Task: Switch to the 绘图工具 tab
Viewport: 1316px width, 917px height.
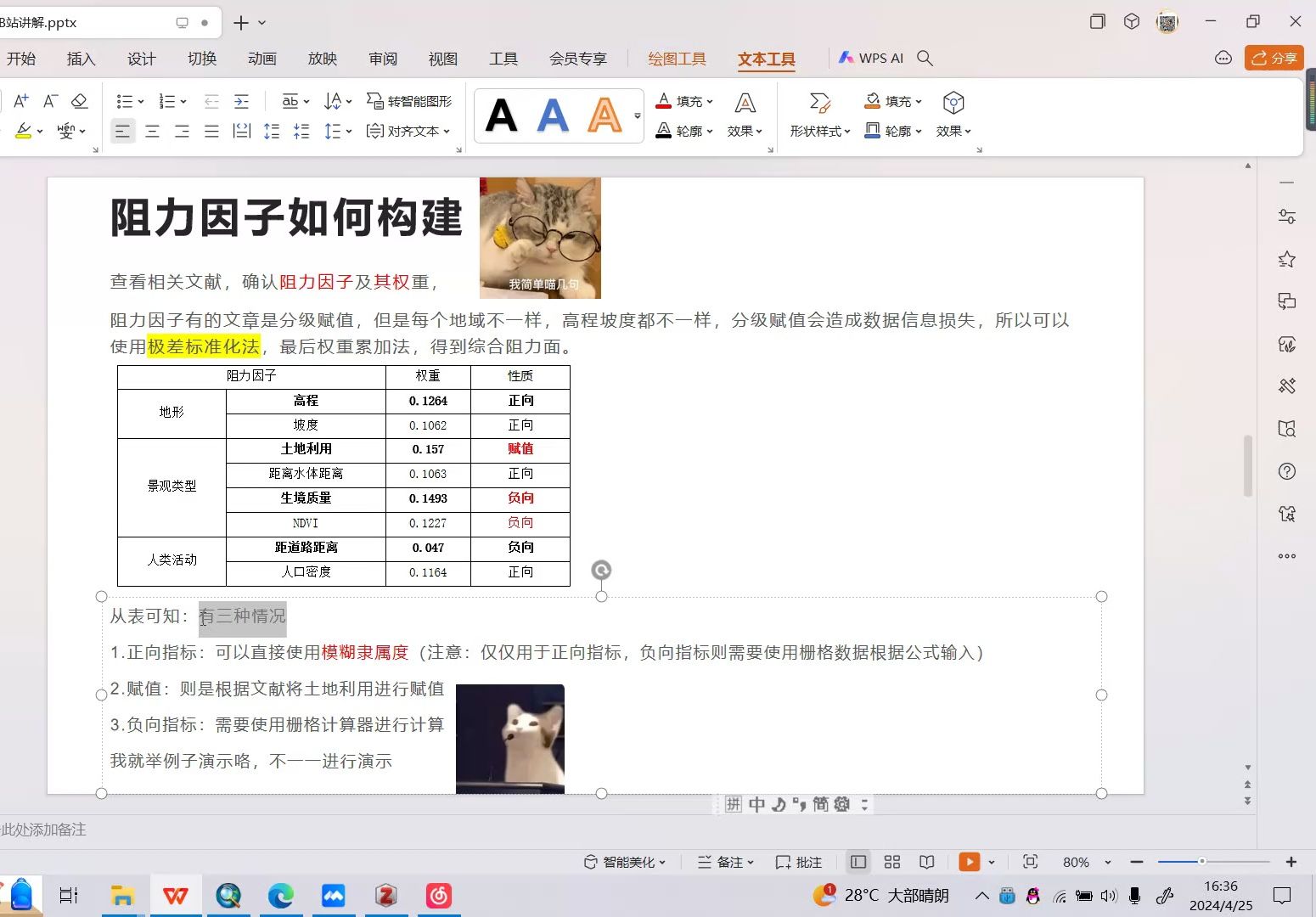Action: pos(677,58)
